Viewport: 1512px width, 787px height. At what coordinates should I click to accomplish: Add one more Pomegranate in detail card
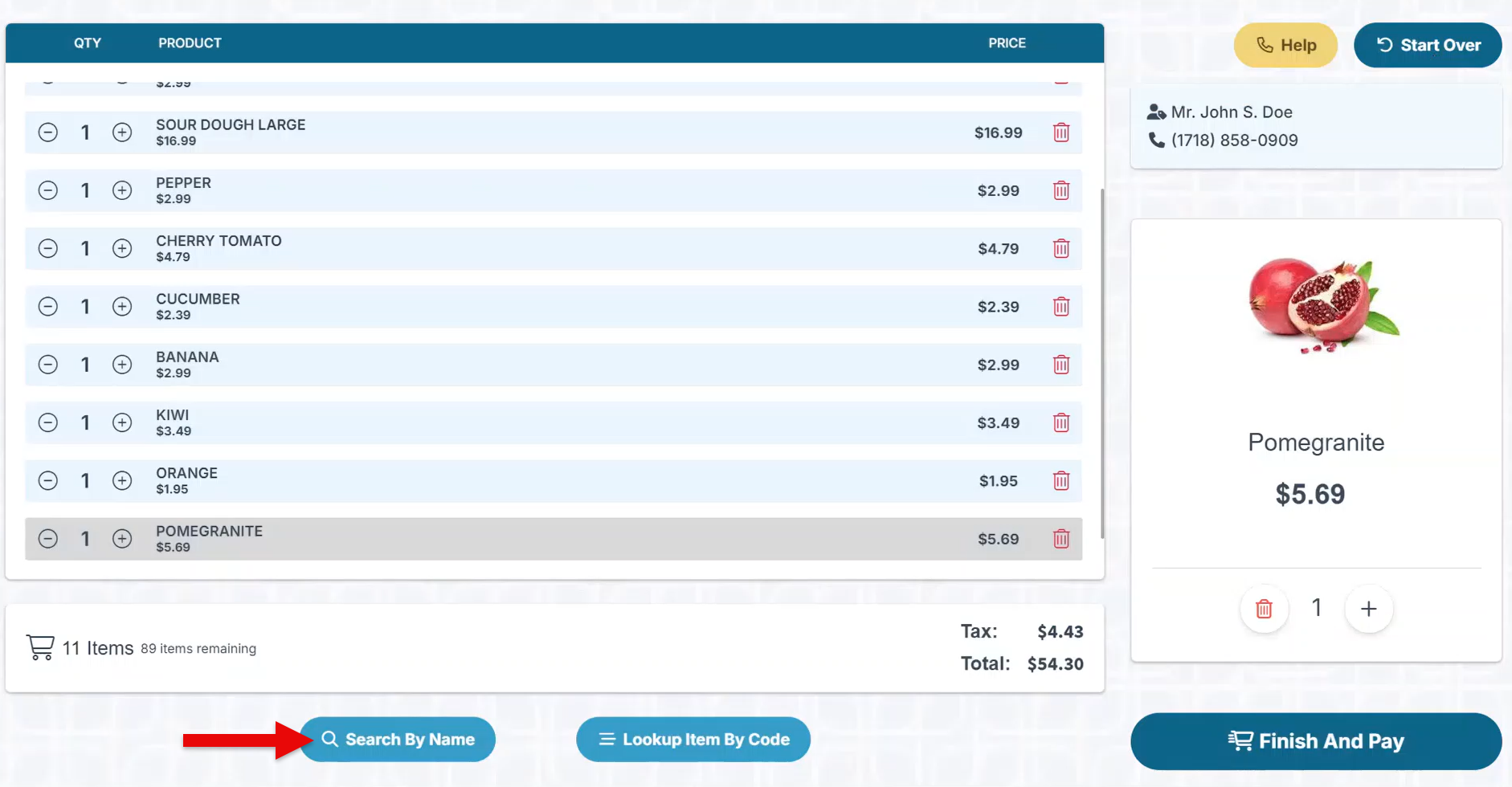[x=1368, y=609]
